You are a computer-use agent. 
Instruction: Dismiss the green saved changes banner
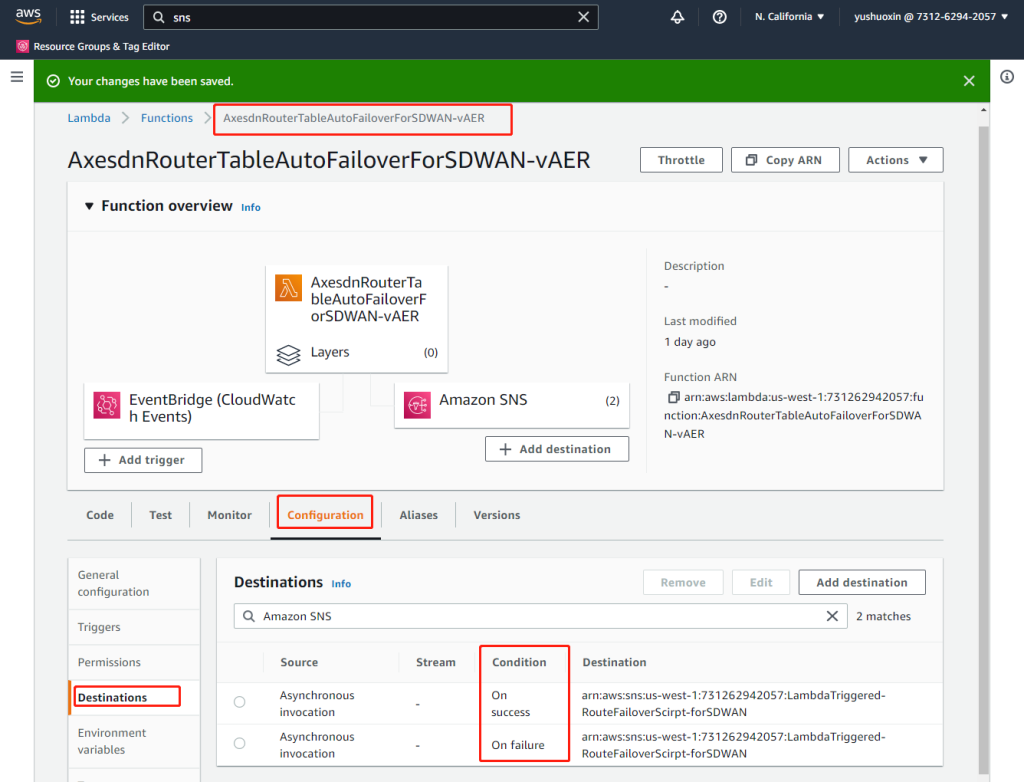point(968,81)
